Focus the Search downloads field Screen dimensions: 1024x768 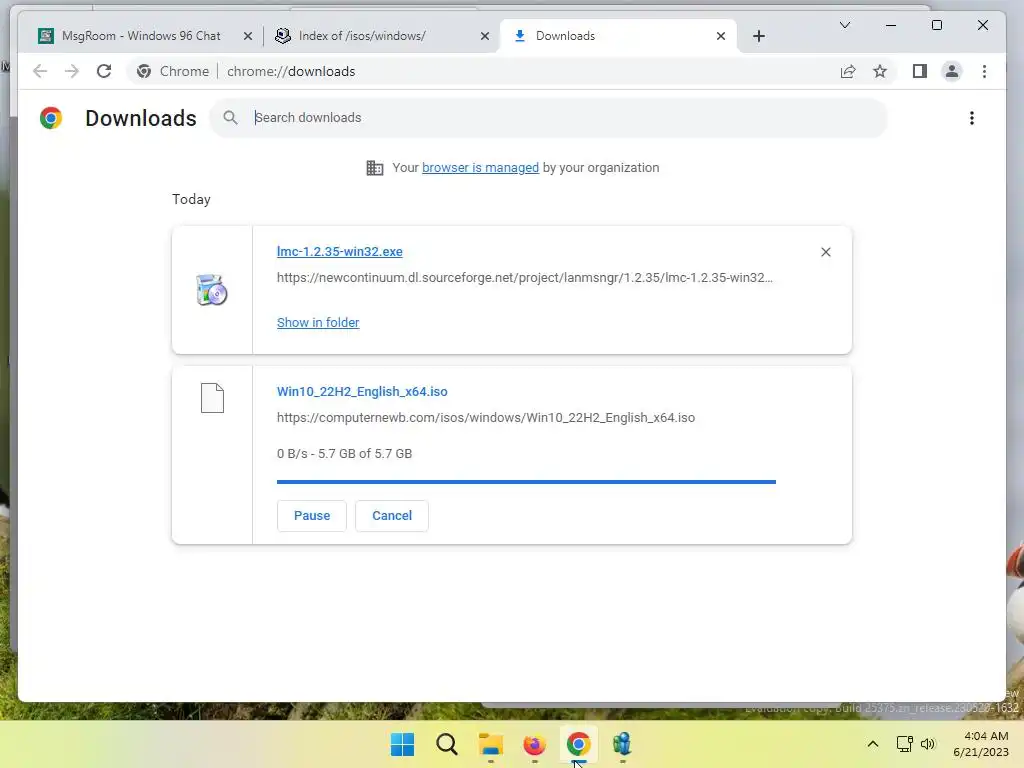coord(549,118)
